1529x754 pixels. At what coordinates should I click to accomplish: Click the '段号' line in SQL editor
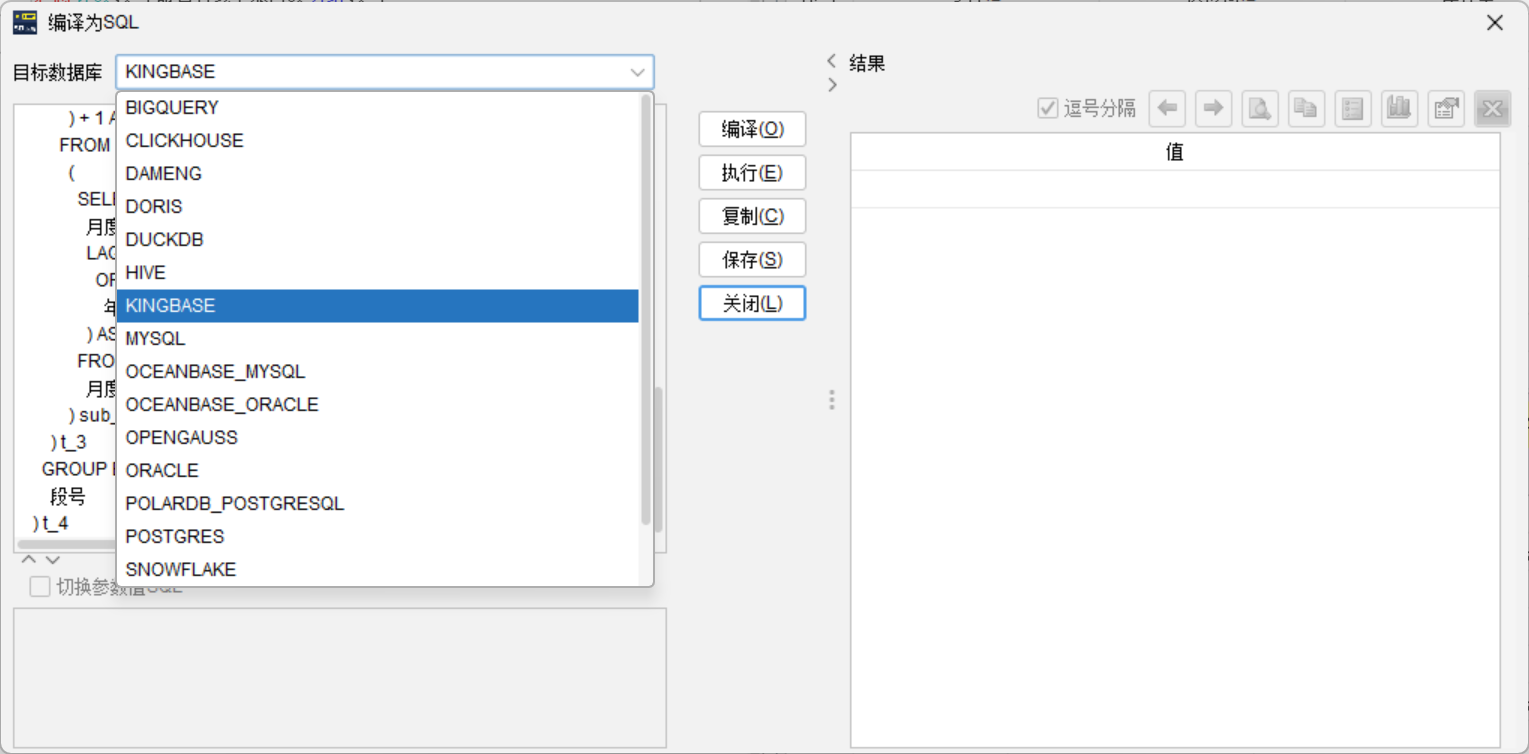[x=68, y=497]
